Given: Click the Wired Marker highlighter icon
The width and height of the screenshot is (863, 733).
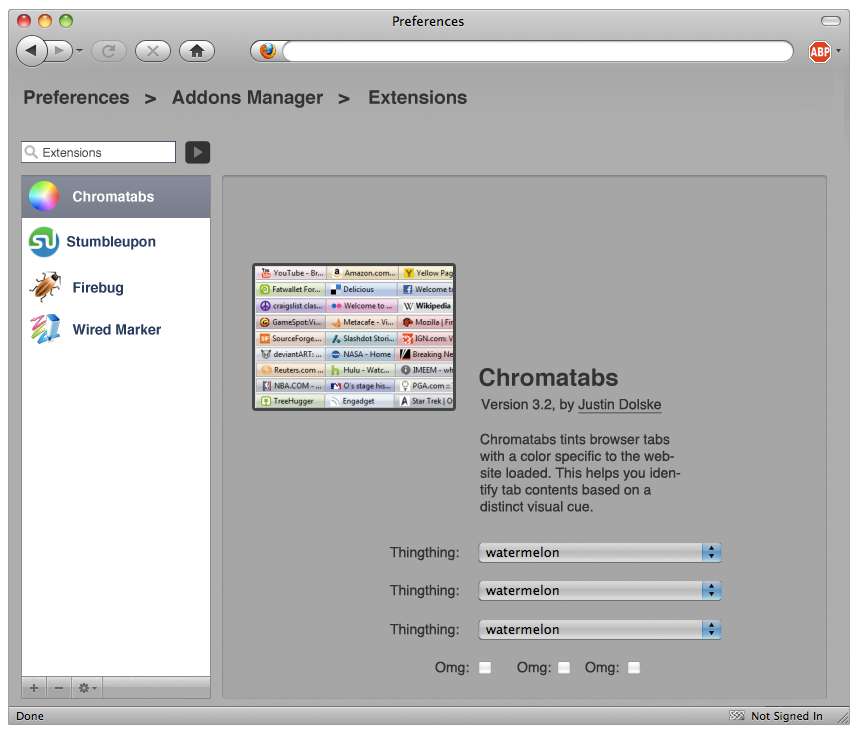Looking at the screenshot, I should point(45,329).
